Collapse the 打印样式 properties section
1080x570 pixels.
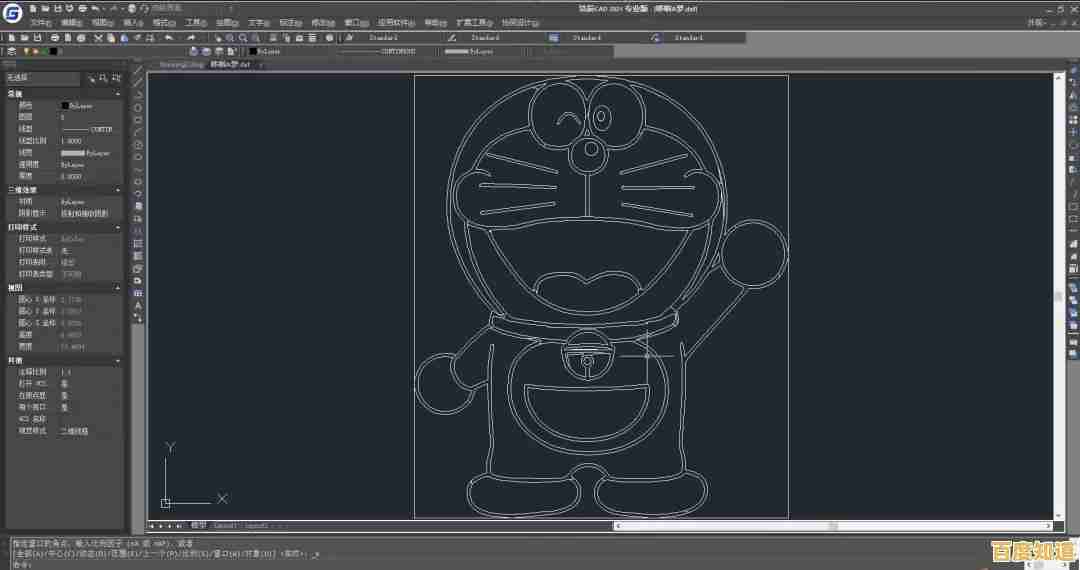pyautogui.click(x=118, y=227)
